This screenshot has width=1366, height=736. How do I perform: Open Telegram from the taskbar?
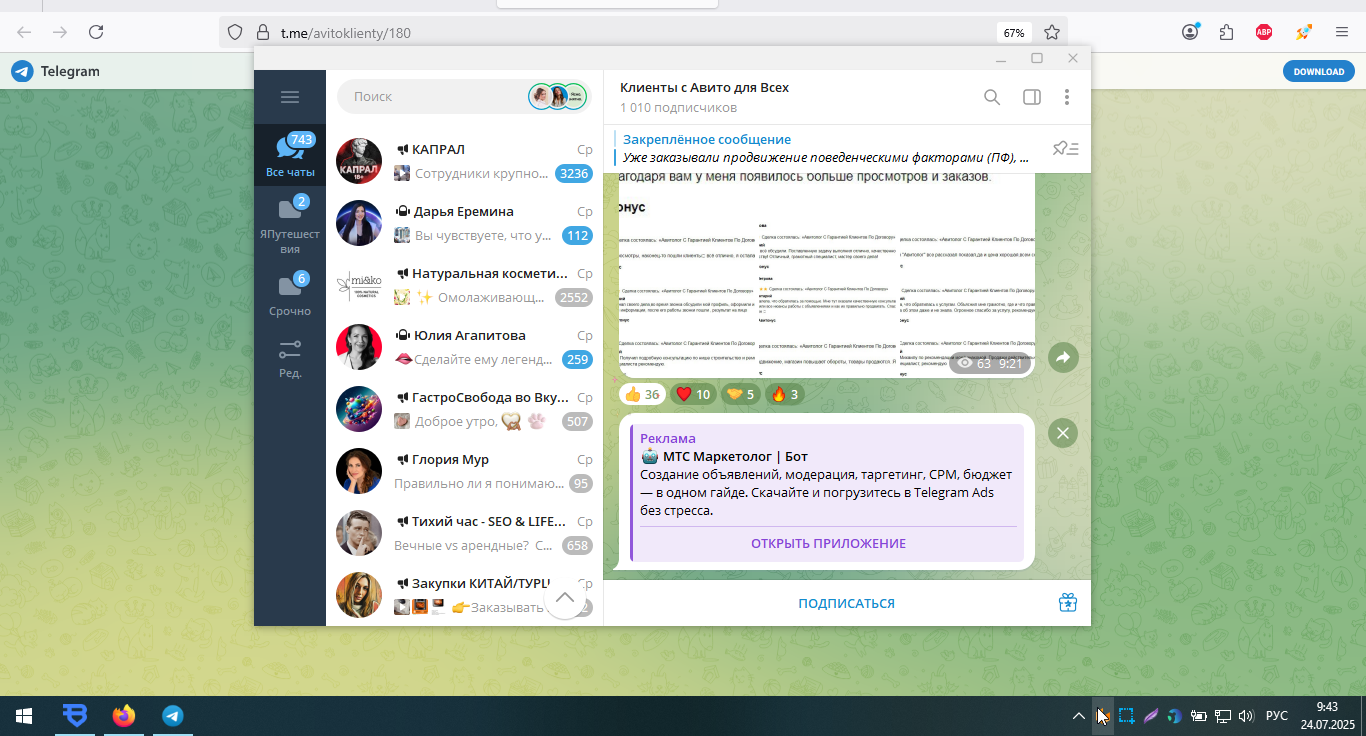pos(173,716)
